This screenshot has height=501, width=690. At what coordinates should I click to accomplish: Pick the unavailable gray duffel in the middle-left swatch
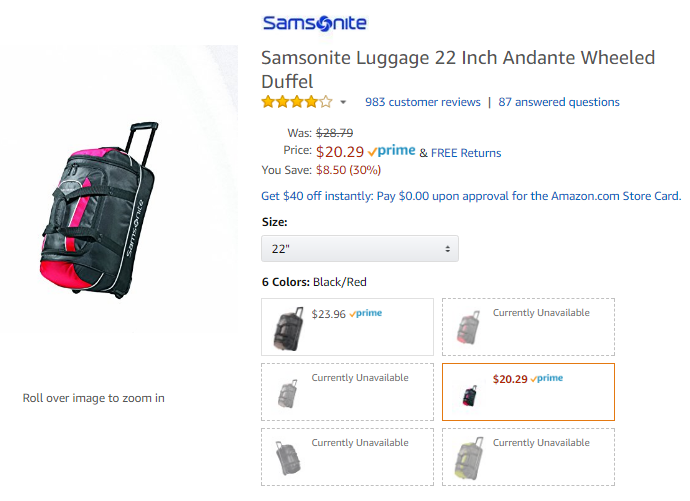coord(347,392)
